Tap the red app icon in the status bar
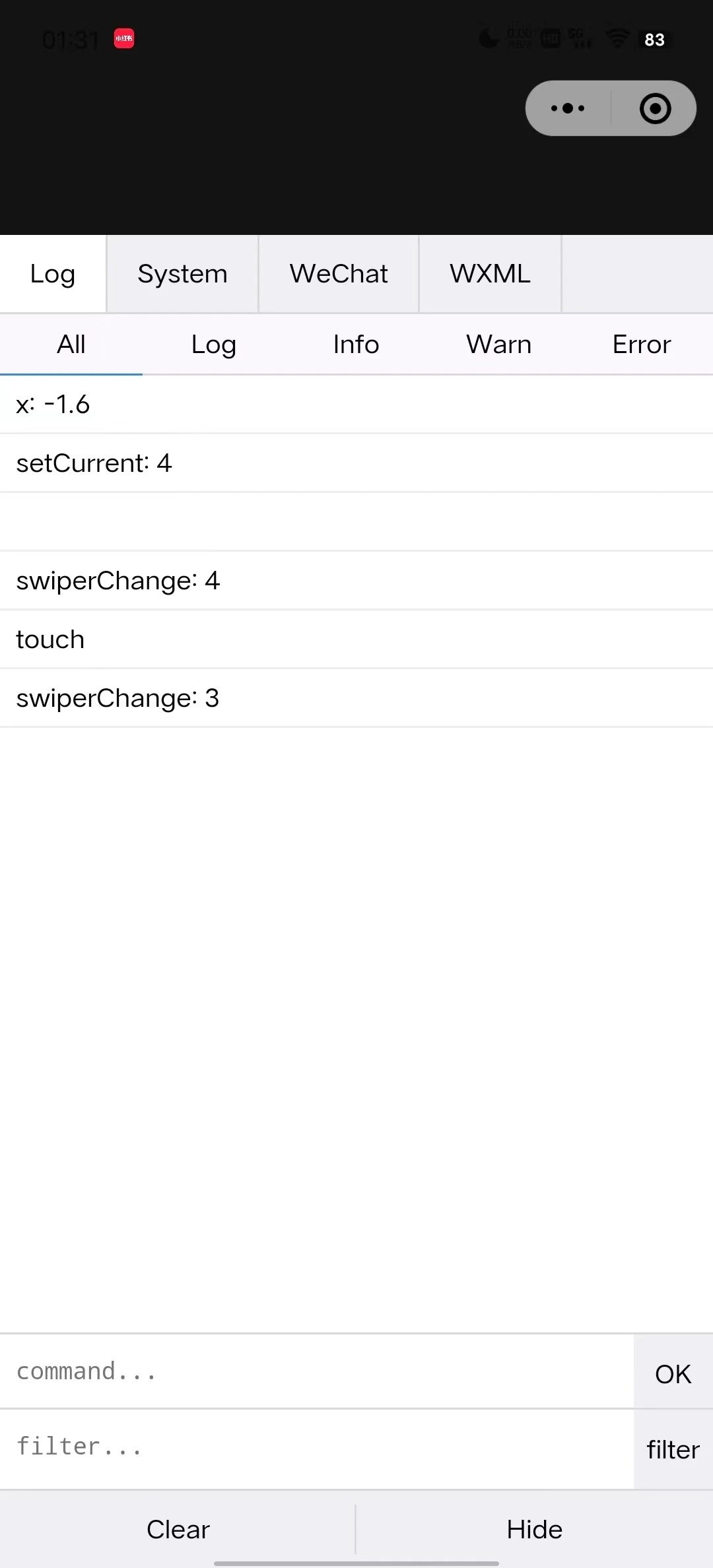The width and height of the screenshot is (713, 1568). tap(124, 39)
